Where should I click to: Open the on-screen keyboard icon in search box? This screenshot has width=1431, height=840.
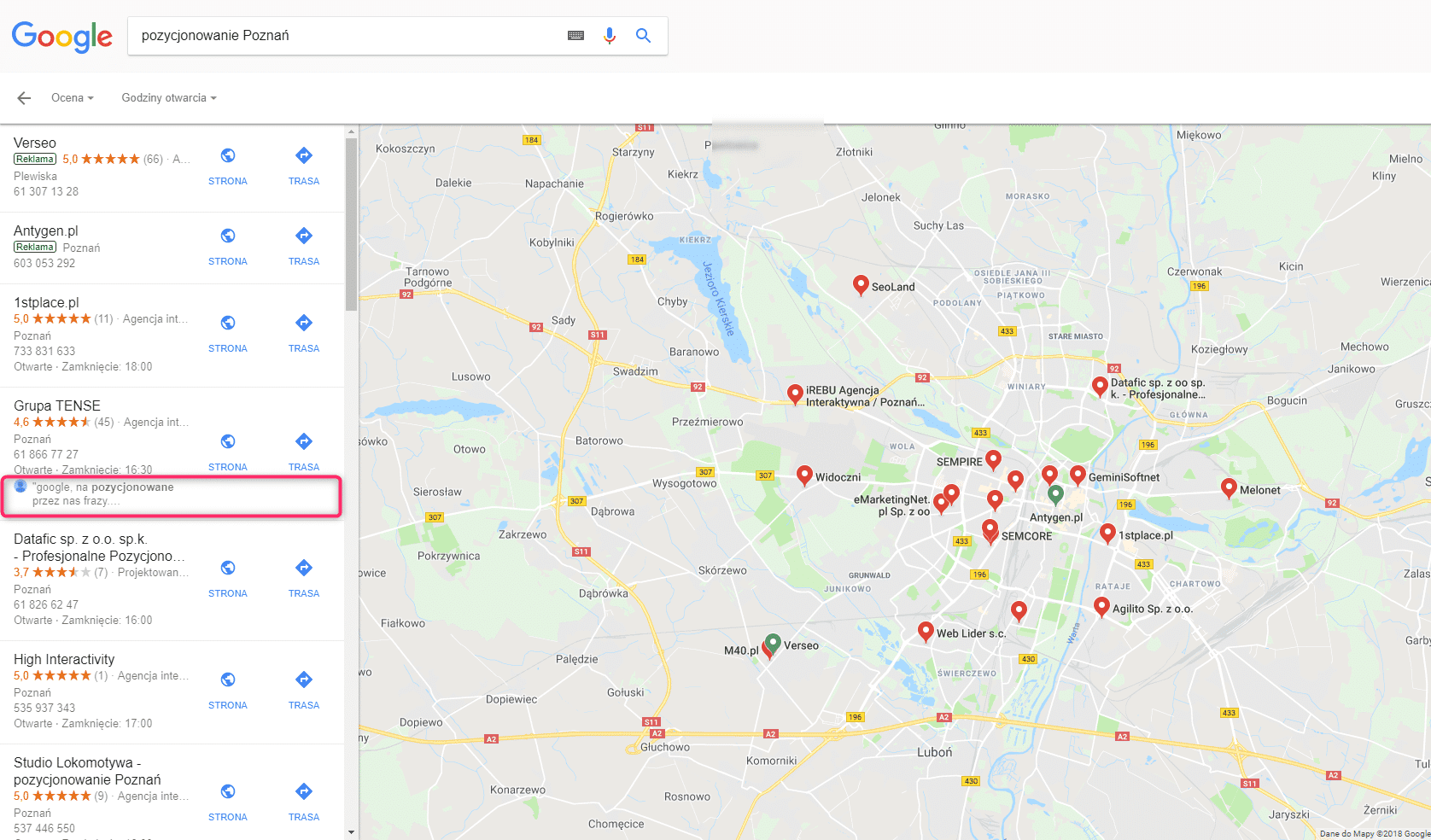coord(576,36)
